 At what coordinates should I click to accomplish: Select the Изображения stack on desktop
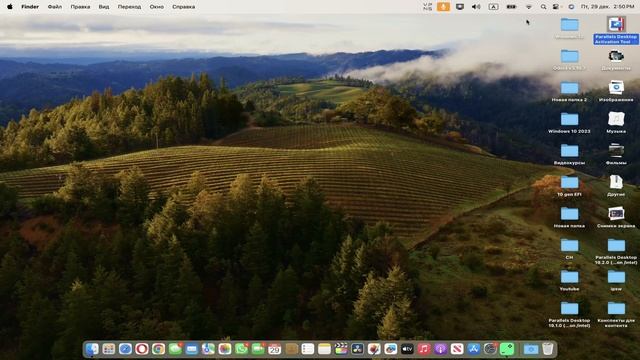click(x=616, y=91)
